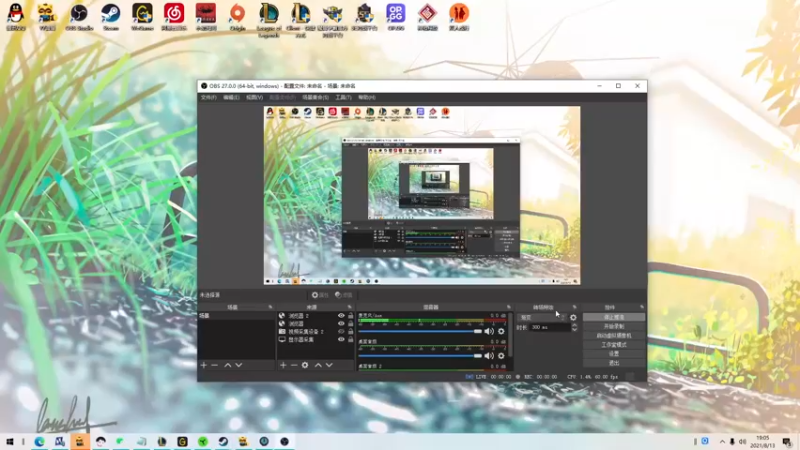Toggle visibility of second Browser source
The width and height of the screenshot is (800, 450).
(341, 323)
